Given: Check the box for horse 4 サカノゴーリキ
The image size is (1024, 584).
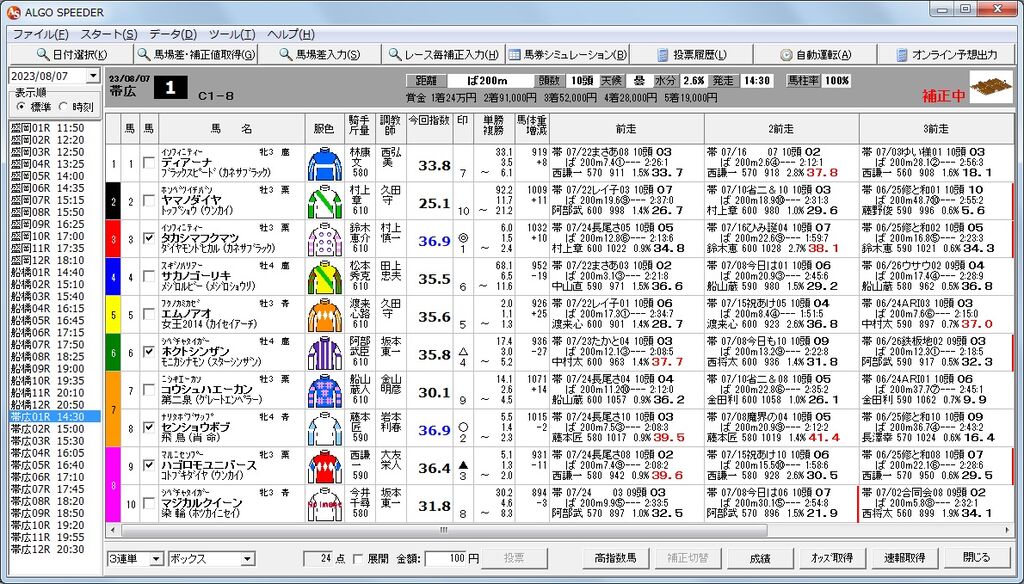Looking at the screenshot, I should (x=149, y=277).
